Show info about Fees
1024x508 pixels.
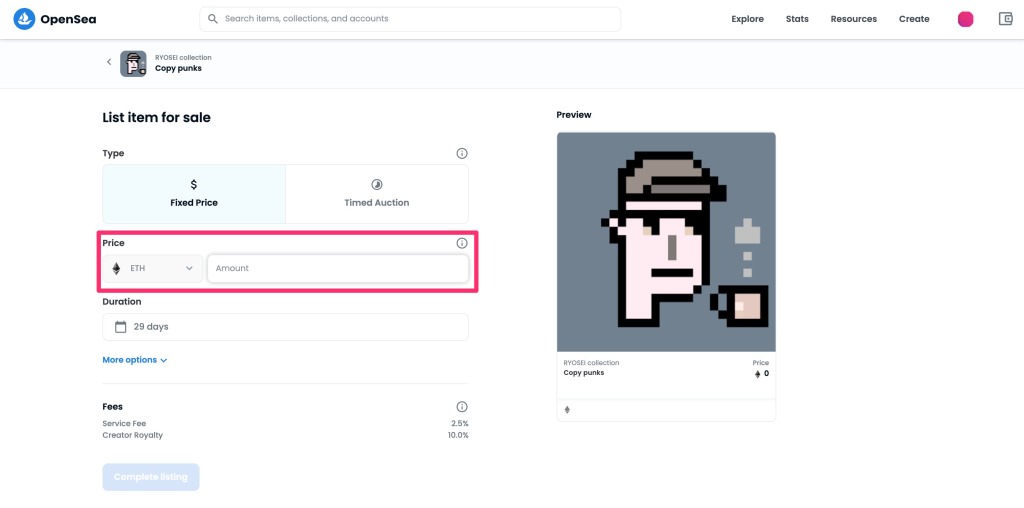pos(462,406)
